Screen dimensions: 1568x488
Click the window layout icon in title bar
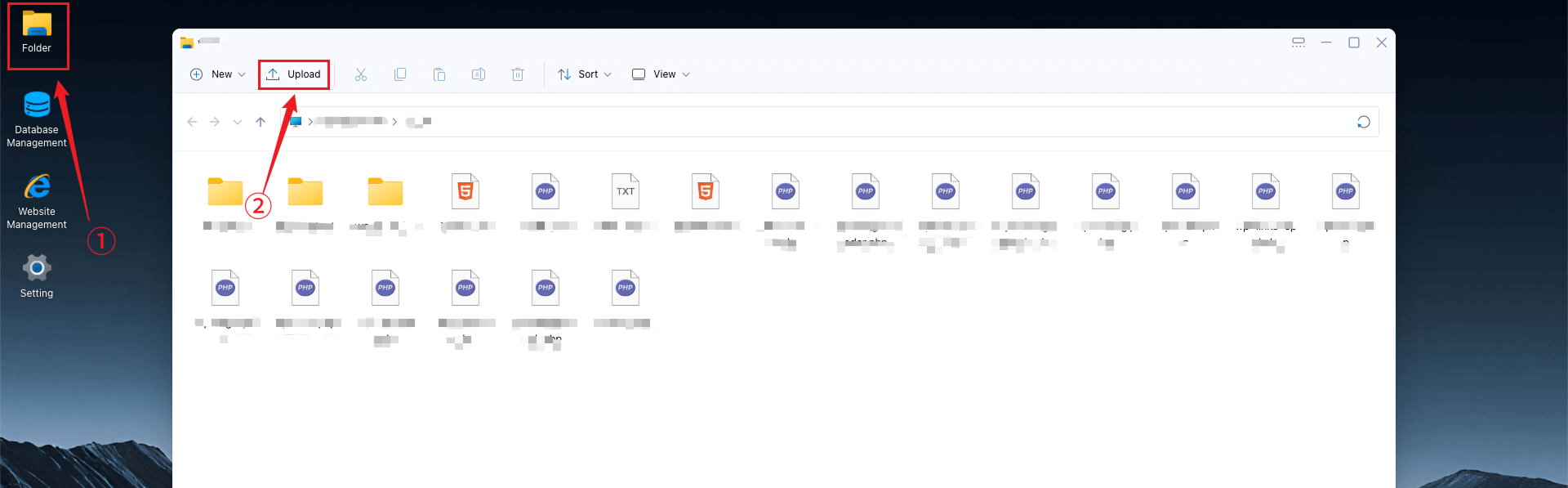click(1298, 43)
